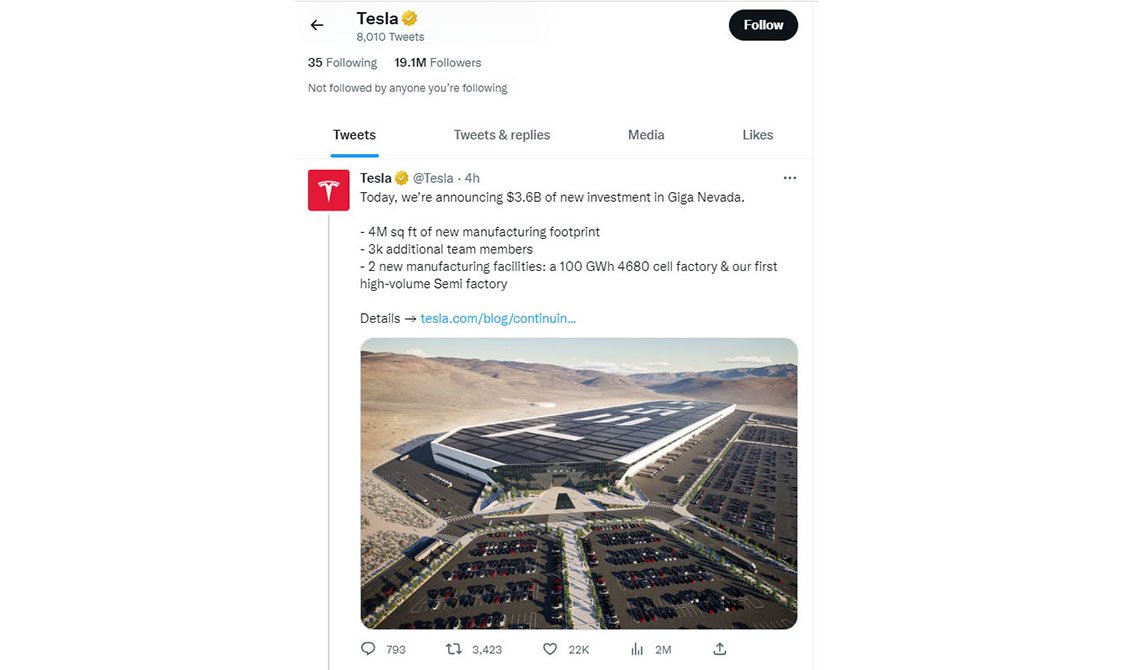Screen dimensions: 1140x670
Task: Click the 4h tweet timestamp
Action: click(472, 178)
